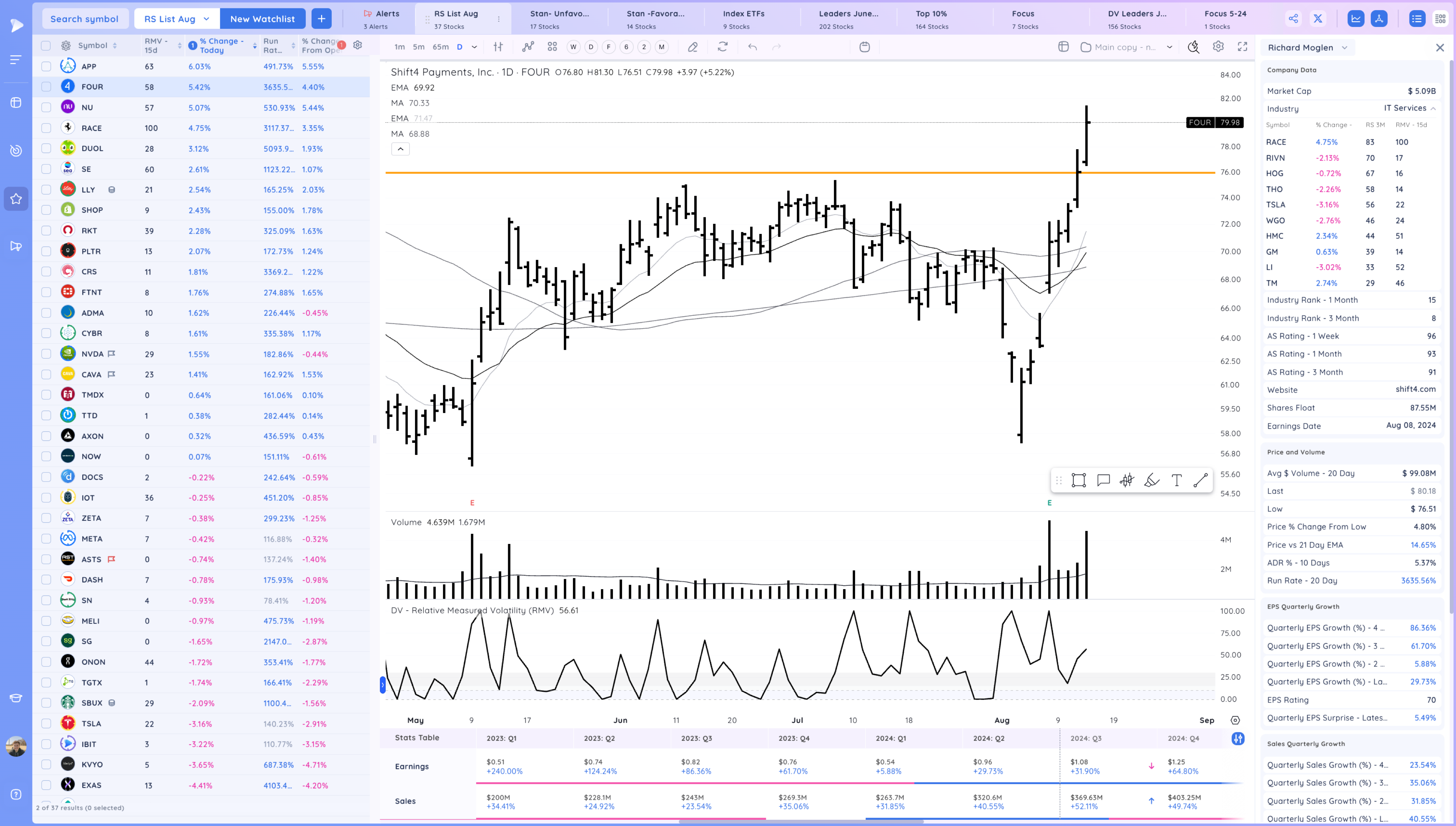Check the NVDA row checkbox
The width and height of the screenshot is (1456, 826).
pyautogui.click(x=46, y=354)
